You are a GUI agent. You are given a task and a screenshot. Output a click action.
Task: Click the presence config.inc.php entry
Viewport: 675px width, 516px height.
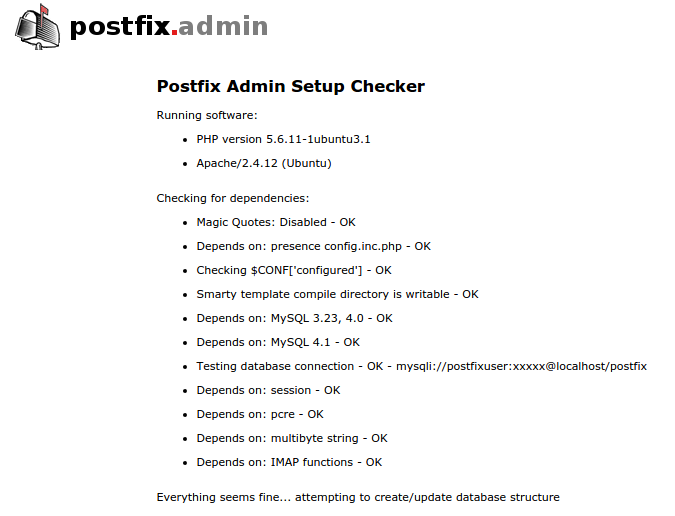(313, 246)
